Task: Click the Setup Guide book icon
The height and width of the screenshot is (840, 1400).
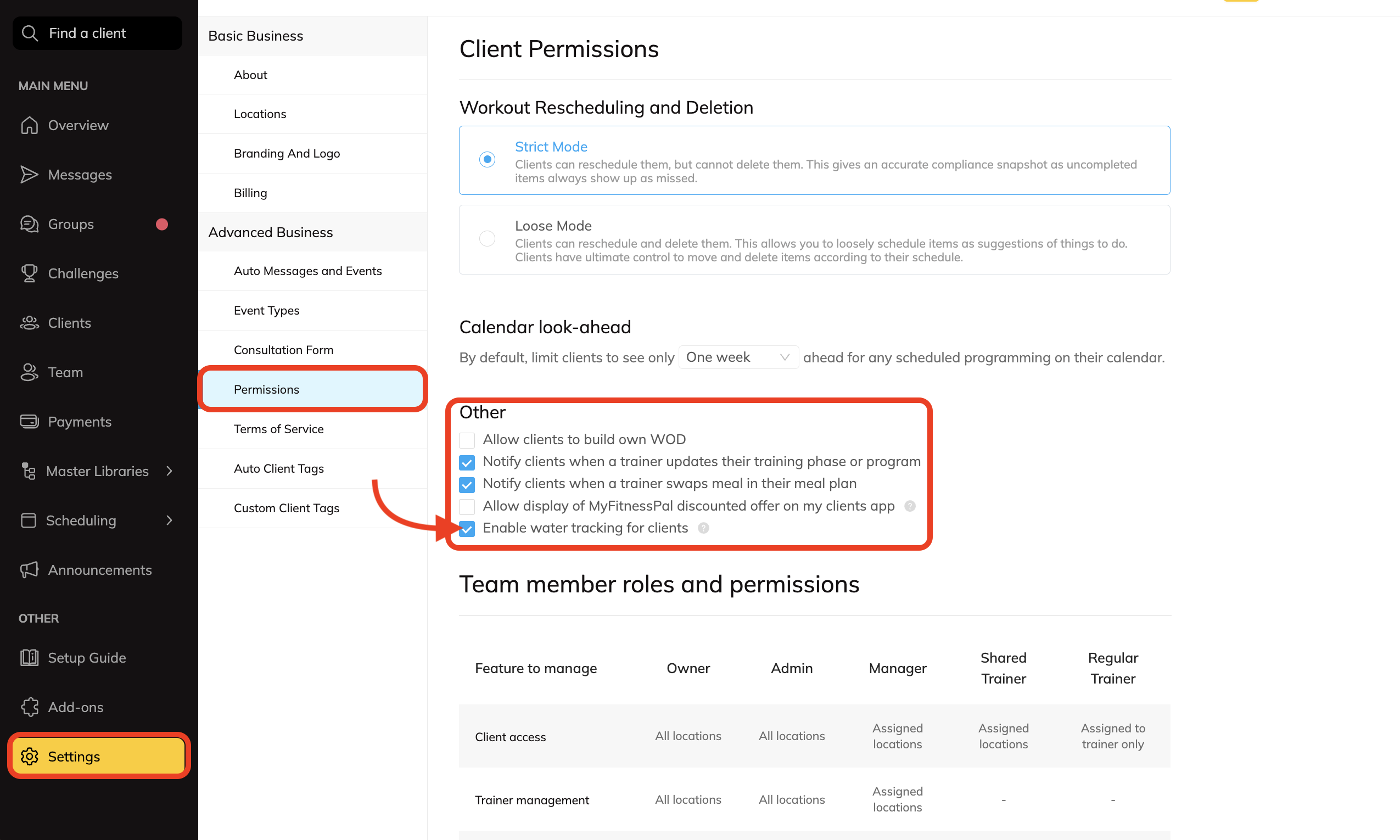Action: click(30, 658)
